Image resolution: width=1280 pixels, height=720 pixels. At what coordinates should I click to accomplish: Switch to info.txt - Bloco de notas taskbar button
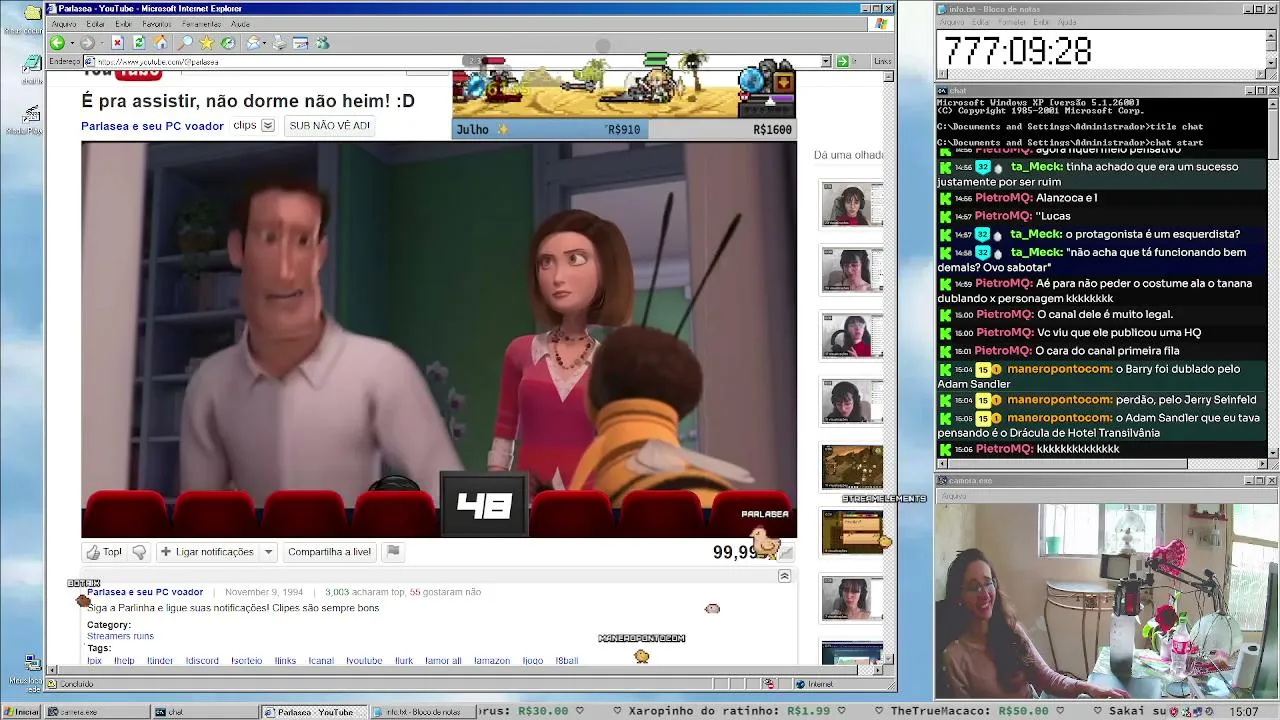coord(422,712)
